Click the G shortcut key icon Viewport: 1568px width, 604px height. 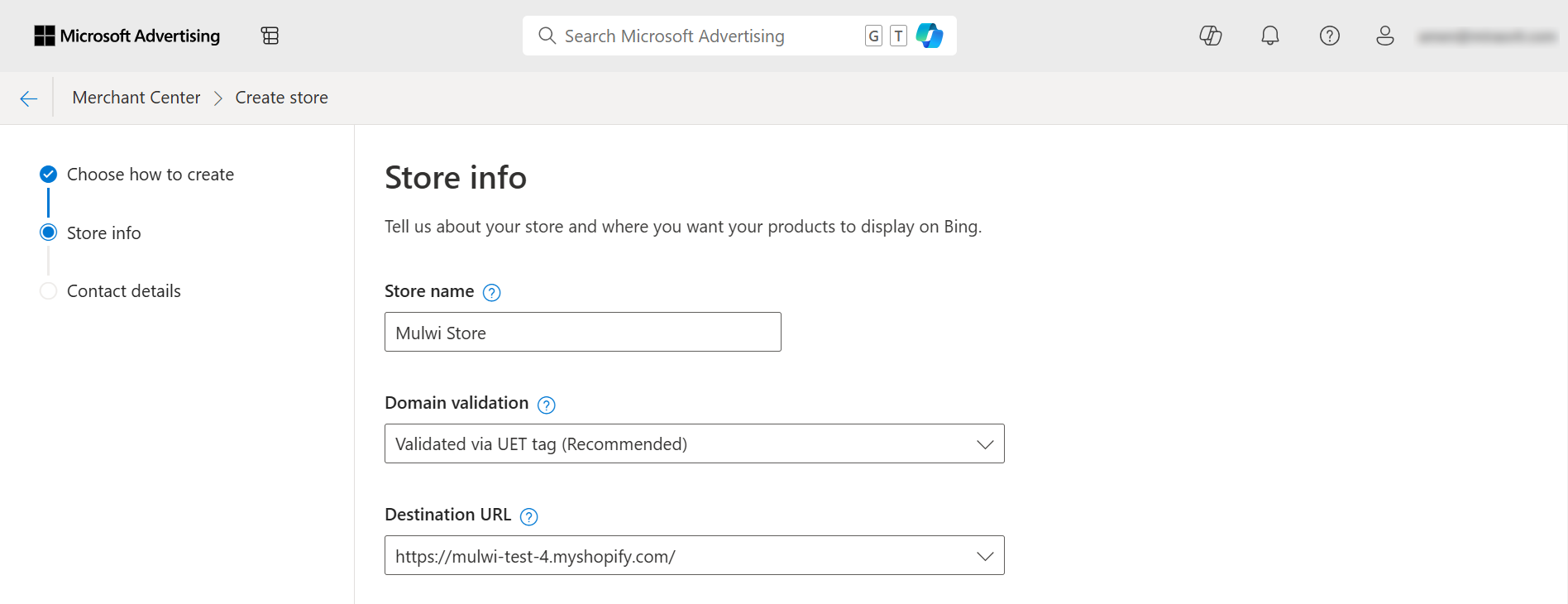pyautogui.click(x=873, y=36)
